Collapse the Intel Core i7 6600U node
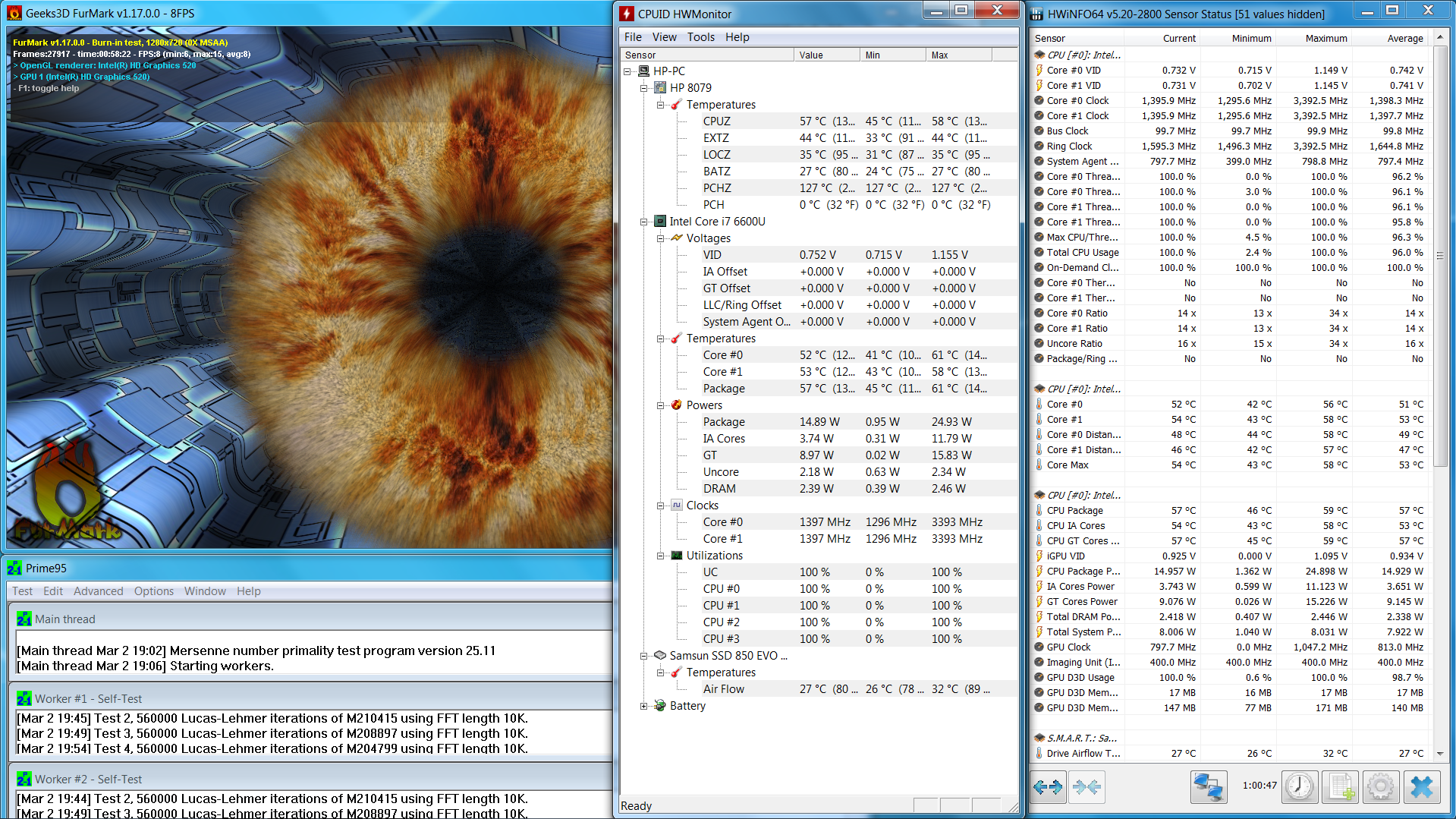This screenshot has width=1456, height=819. 644,222
